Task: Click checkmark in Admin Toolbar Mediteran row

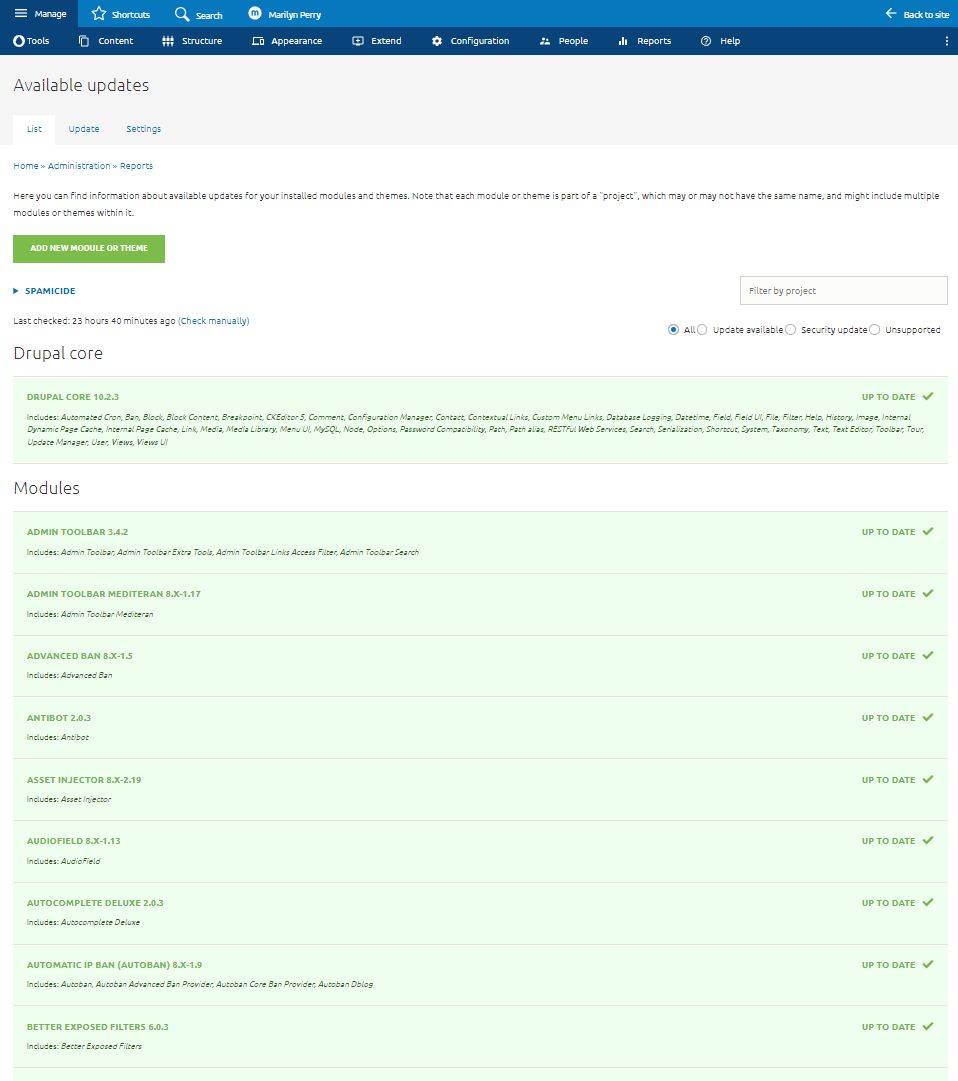Action: pos(928,594)
